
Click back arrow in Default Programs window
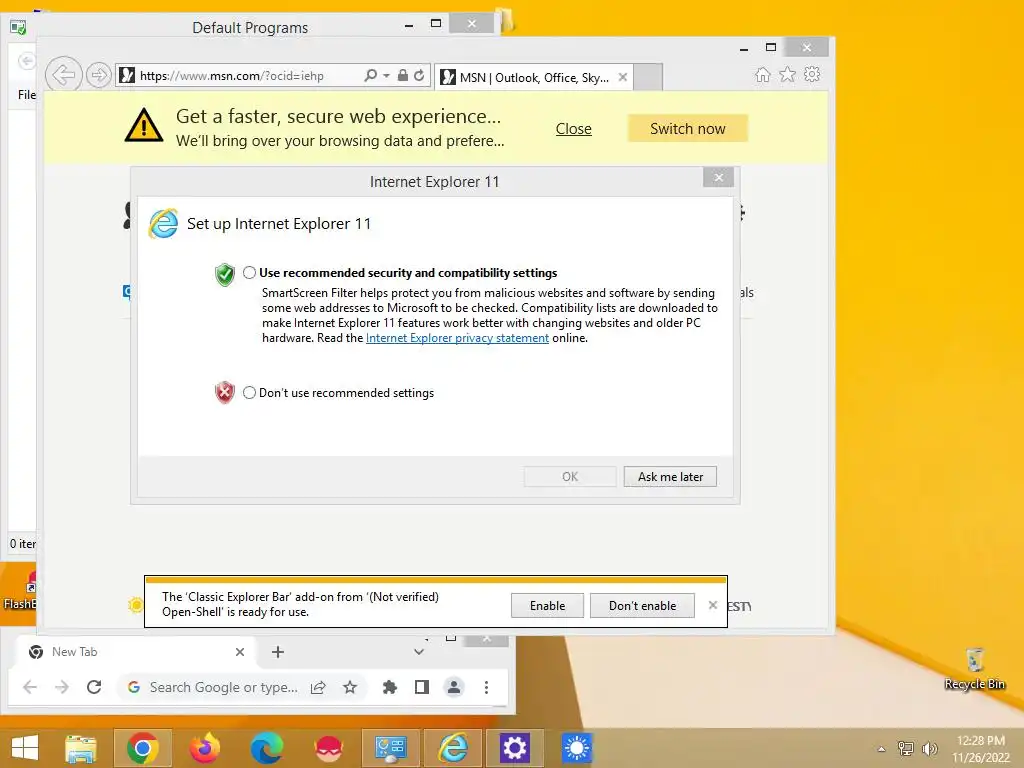[26, 61]
